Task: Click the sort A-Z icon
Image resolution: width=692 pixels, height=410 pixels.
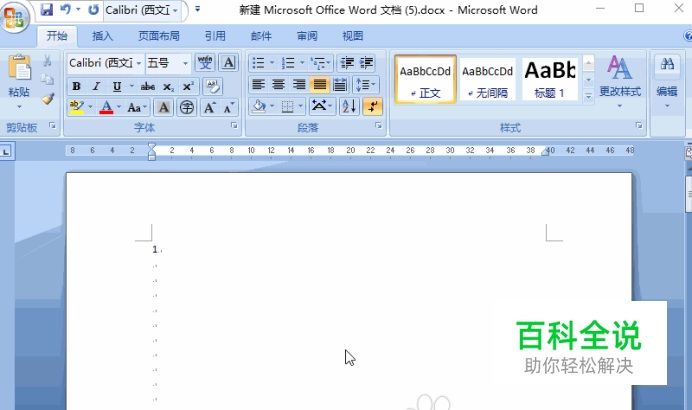Action: (x=349, y=106)
